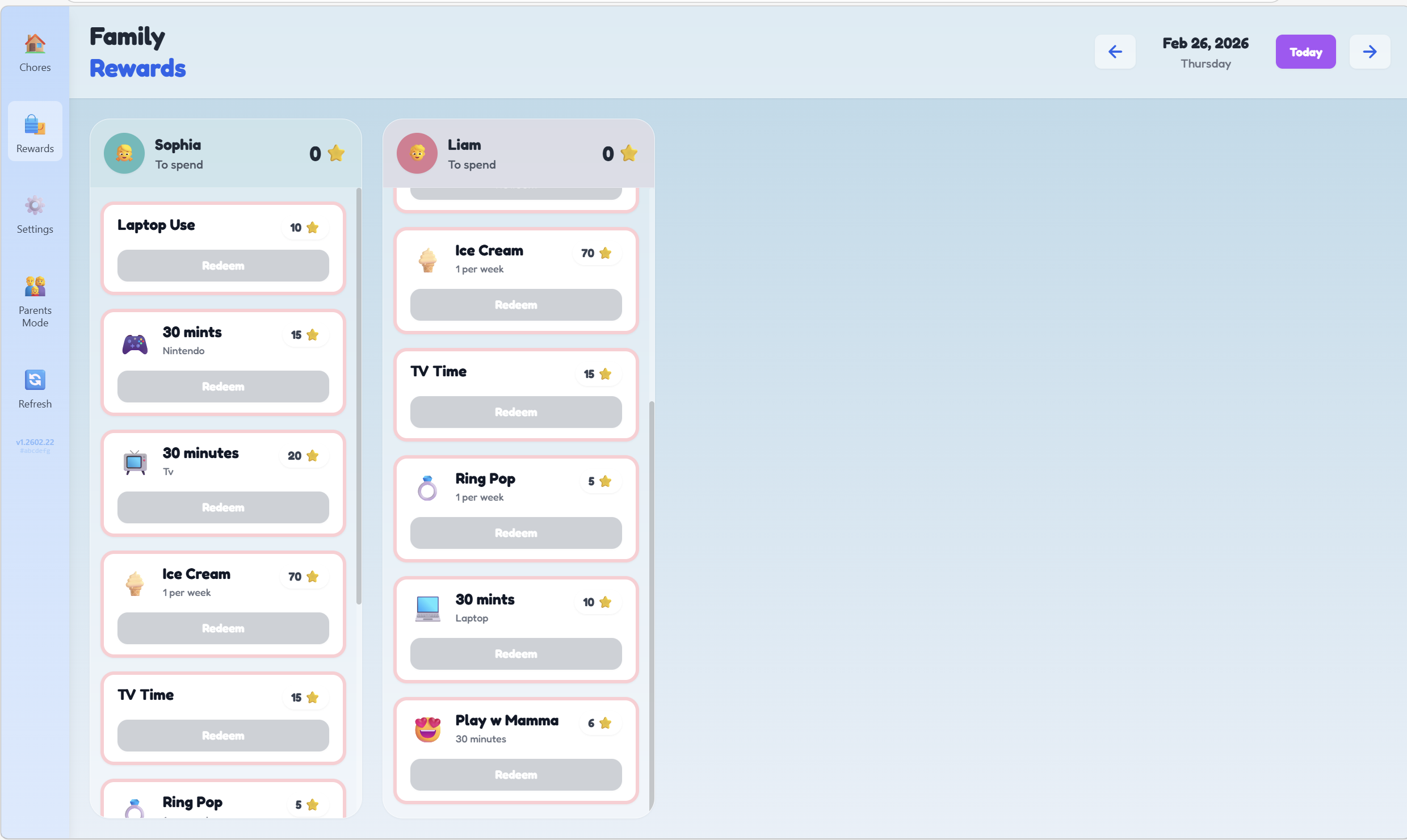Open the Chores house icon
This screenshot has width=1407, height=840.
35,44
